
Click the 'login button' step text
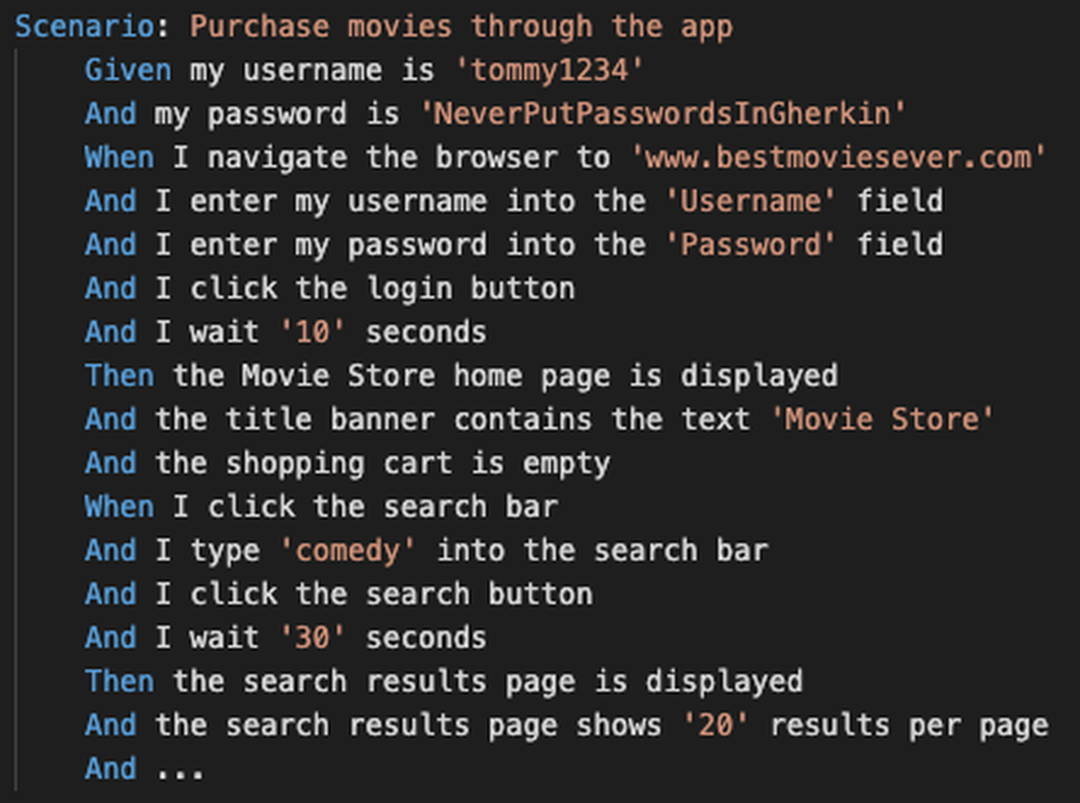[x=470, y=289]
